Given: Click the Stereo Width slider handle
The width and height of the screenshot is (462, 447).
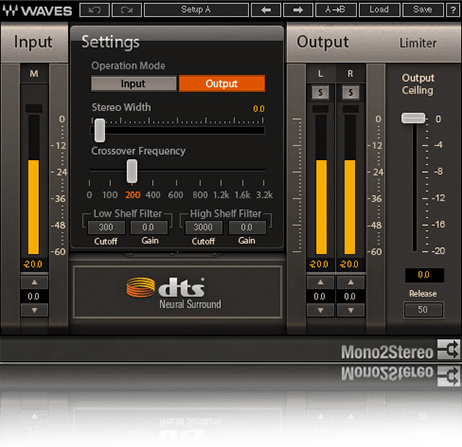Looking at the screenshot, I should click(x=100, y=130).
